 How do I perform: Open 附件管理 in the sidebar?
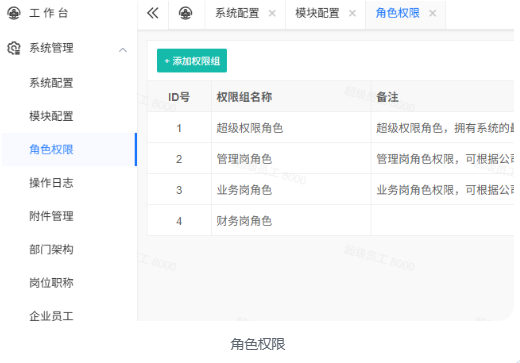[x=51, y=216]
